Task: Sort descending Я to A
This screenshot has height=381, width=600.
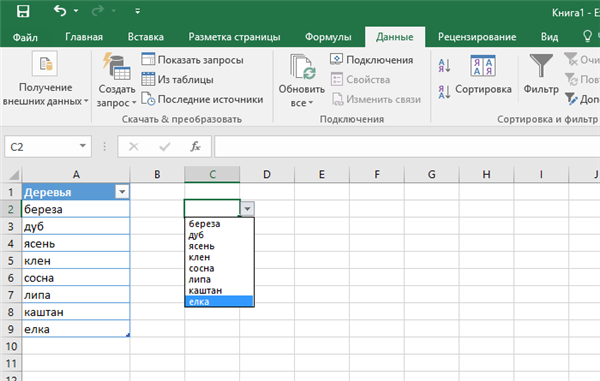Action: pyautogui.click(x=444, y=92)
